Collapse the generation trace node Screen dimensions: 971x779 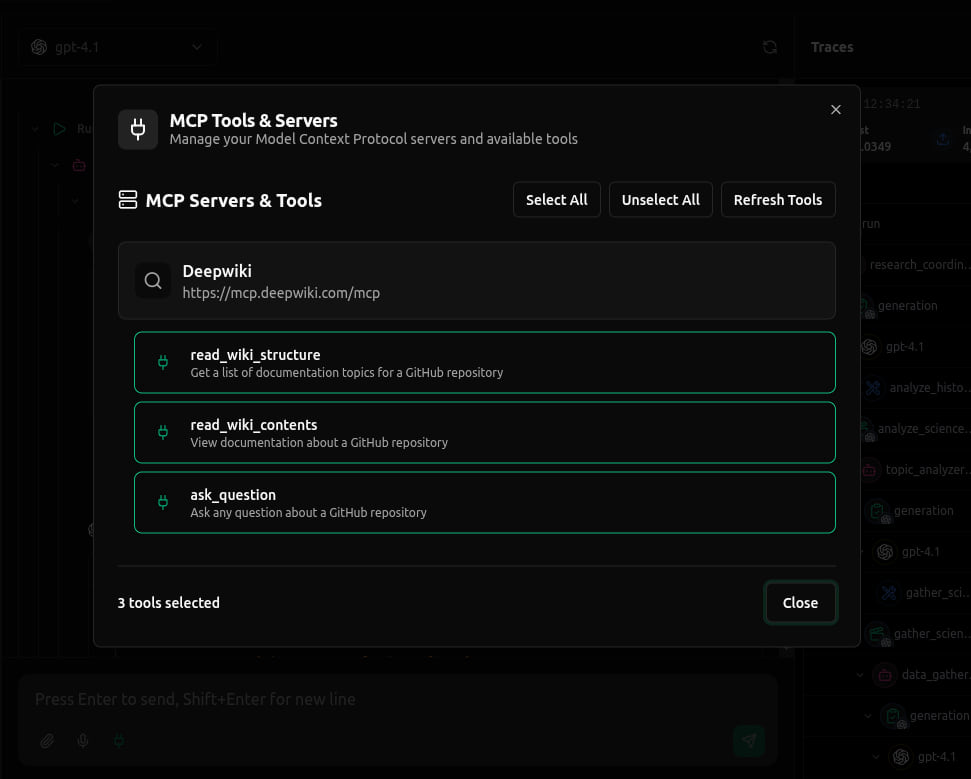coord(868,715)
